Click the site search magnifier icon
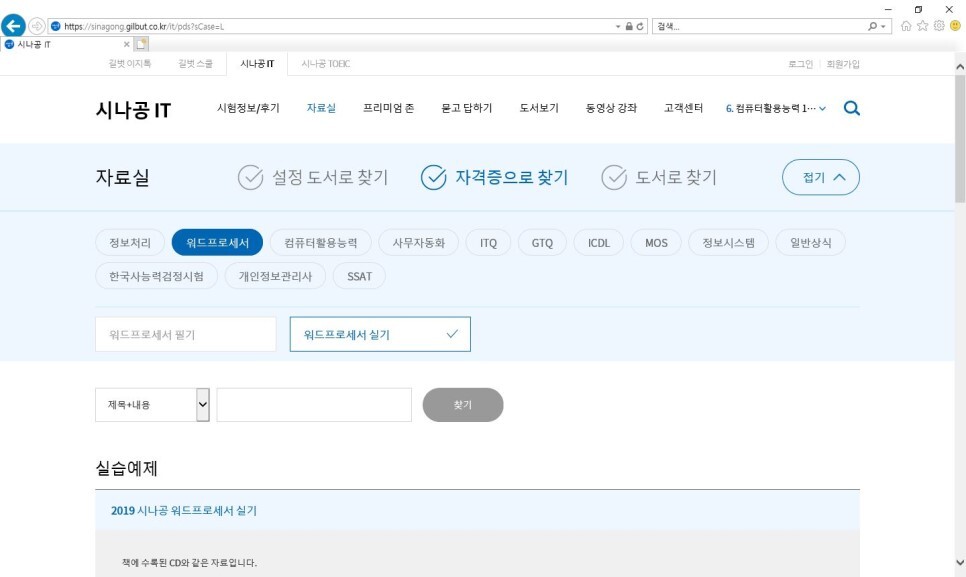The height and width of the screenshot is (577, 966). (x=851, y=108)
